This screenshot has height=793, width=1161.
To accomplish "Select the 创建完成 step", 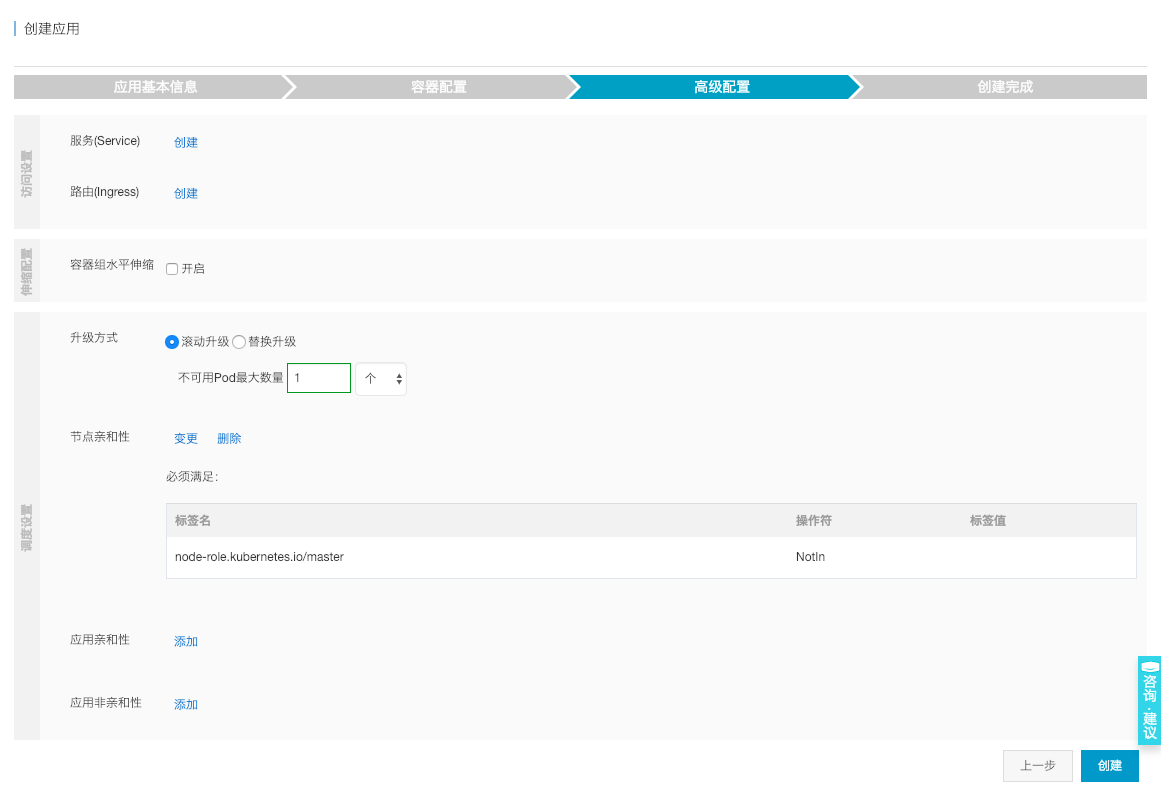I will click(x=1005, y=87).
